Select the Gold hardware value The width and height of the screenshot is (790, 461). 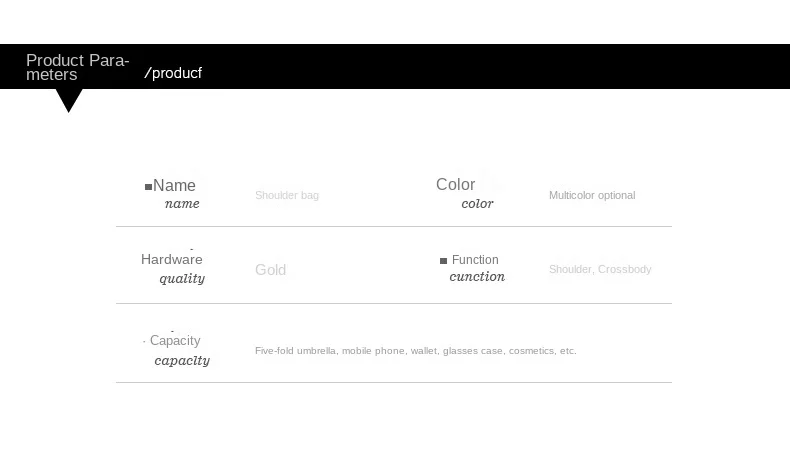coord(271,270)
